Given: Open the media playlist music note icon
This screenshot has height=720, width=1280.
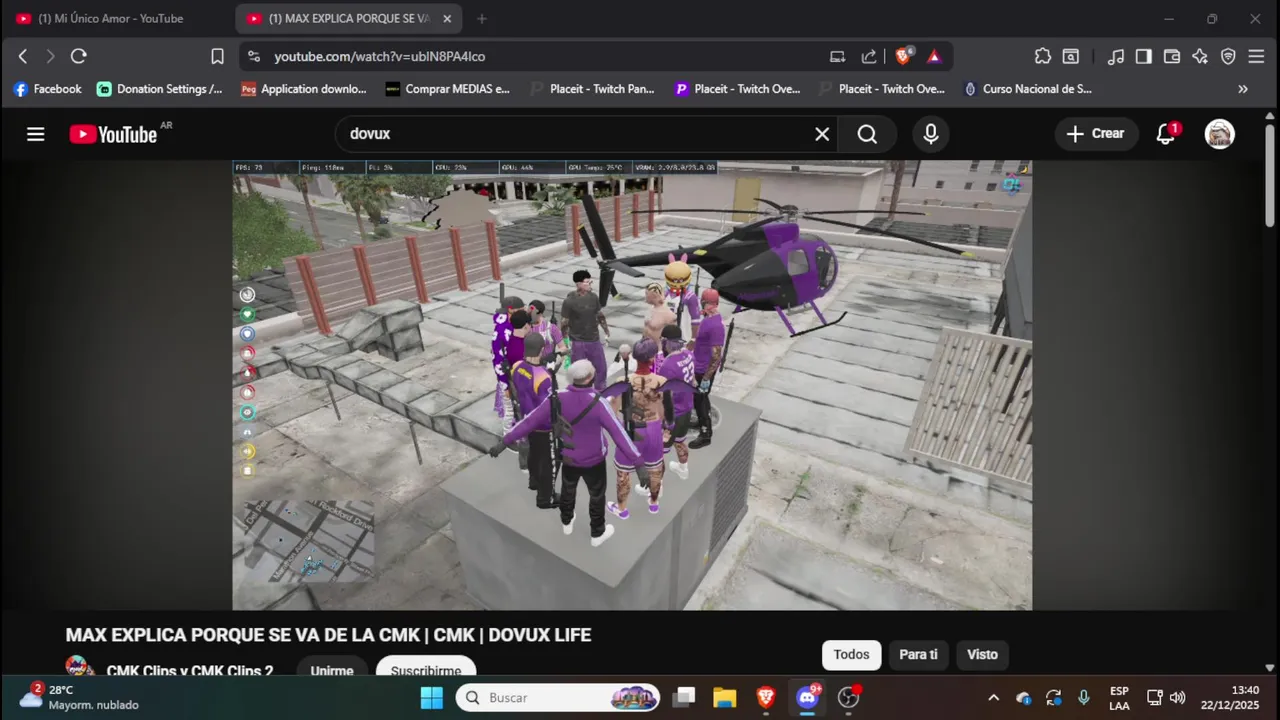Looking at the screenshot, I should point(1116,56).
